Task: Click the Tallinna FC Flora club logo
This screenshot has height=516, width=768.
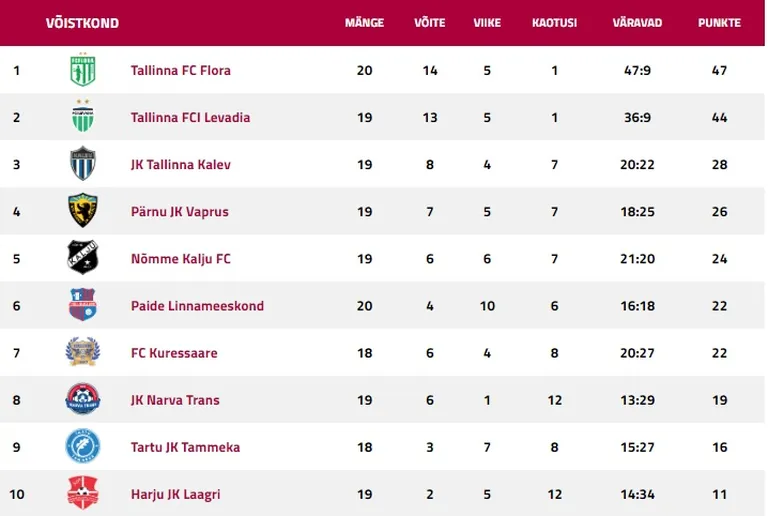Action: click(83, 70)
